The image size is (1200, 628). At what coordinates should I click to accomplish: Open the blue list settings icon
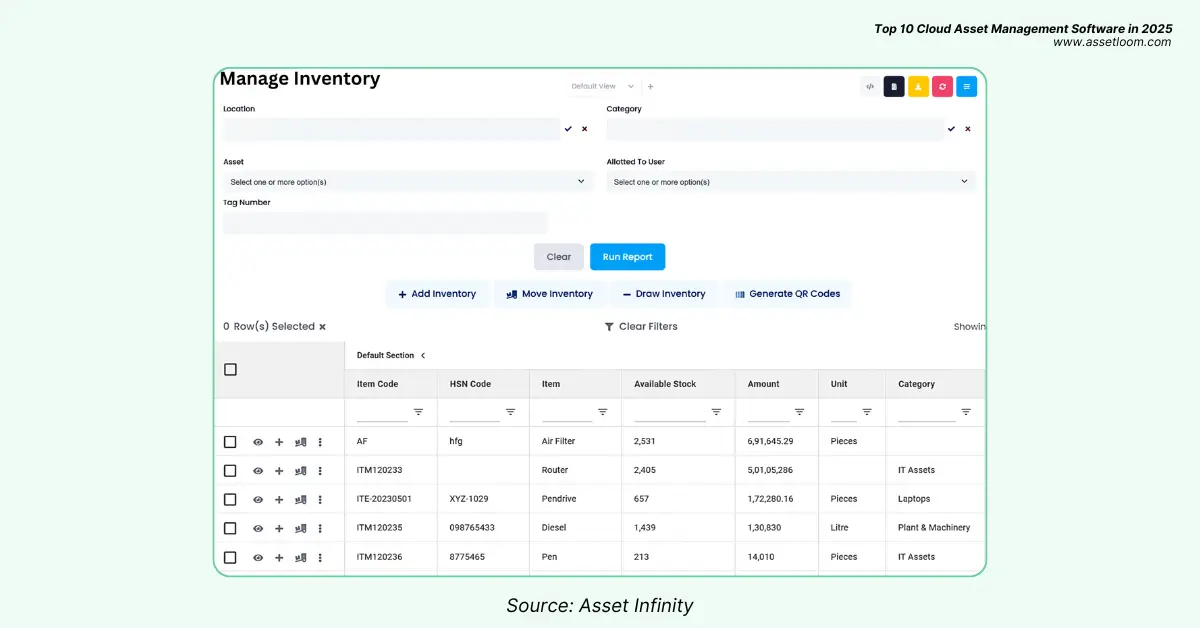(x=966, y=86)
